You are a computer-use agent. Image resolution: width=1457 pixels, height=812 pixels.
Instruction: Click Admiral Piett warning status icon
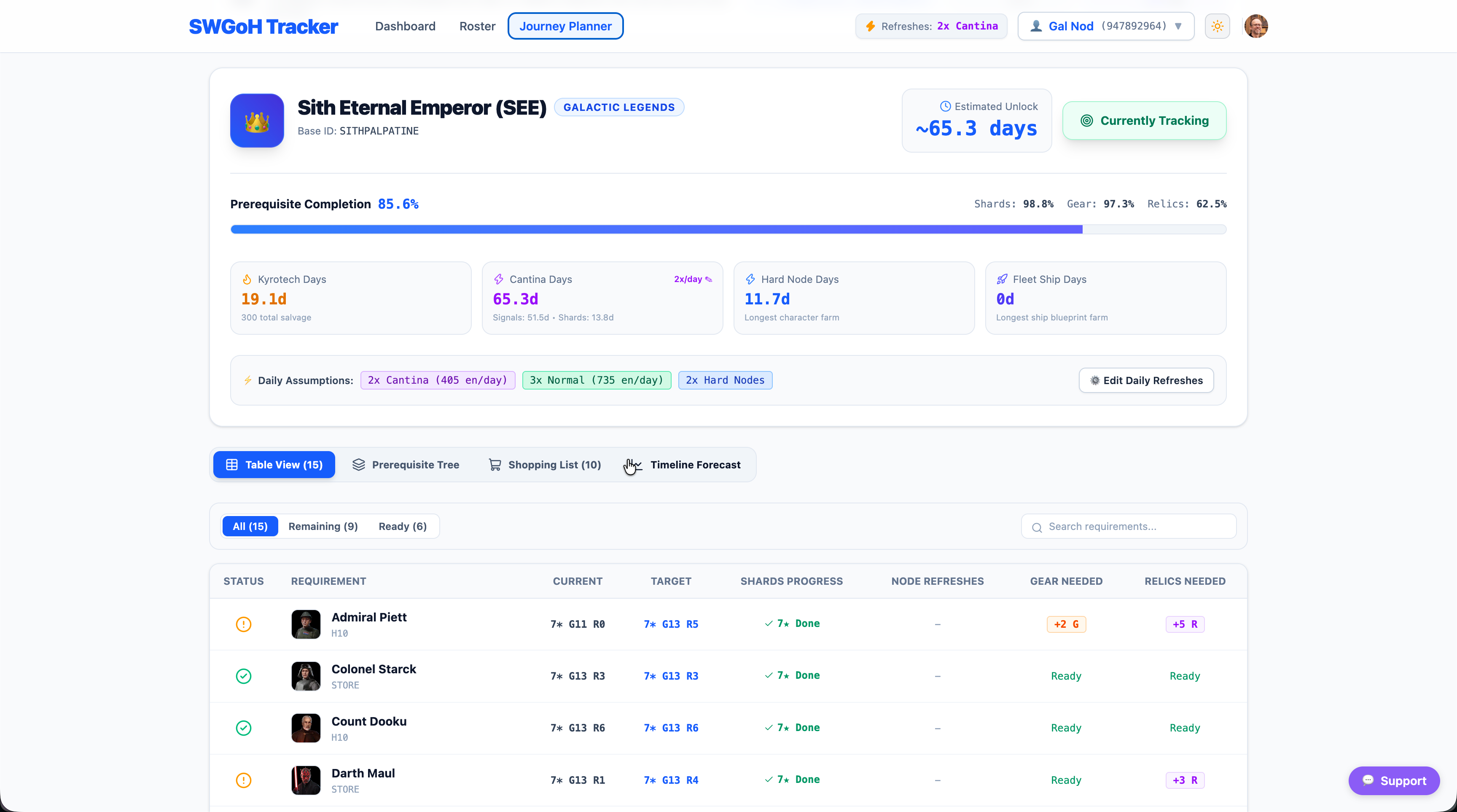243,624
